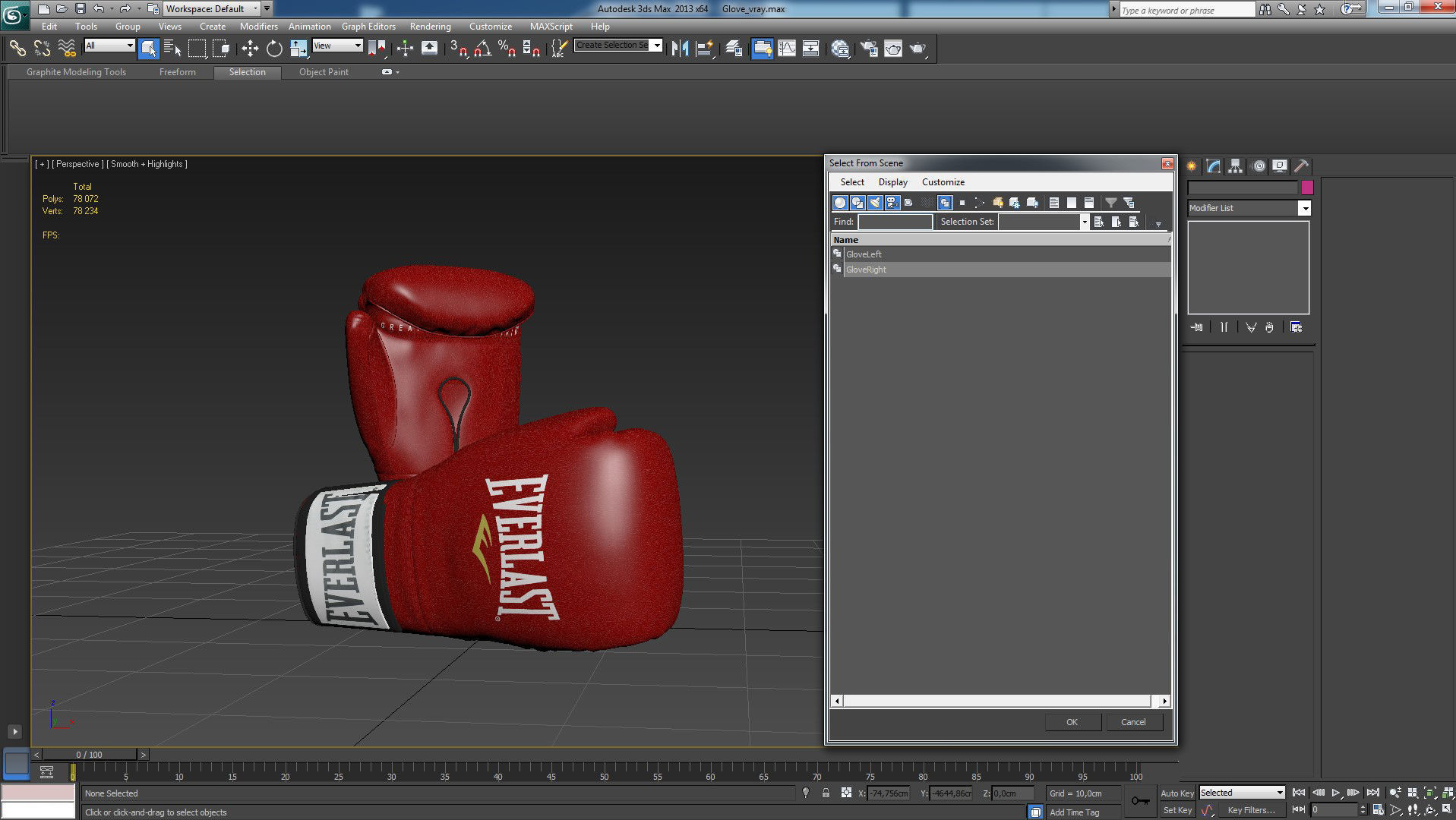Click the Render Production teapot icon

tap(918, 49)
